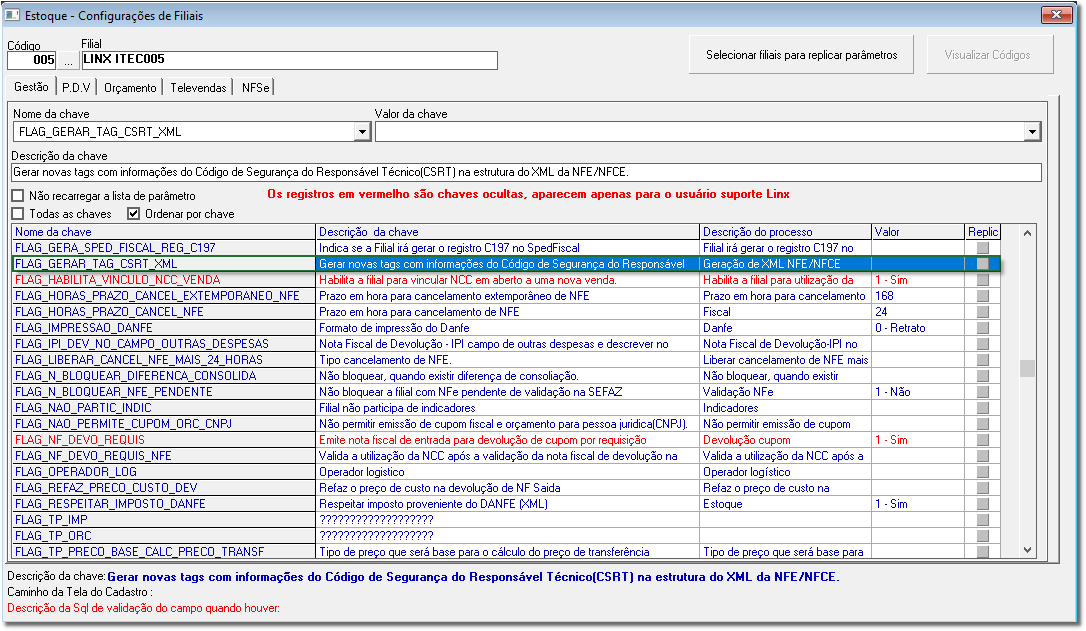Uncheck Ordenar por chave

click(x=134, y=214)
